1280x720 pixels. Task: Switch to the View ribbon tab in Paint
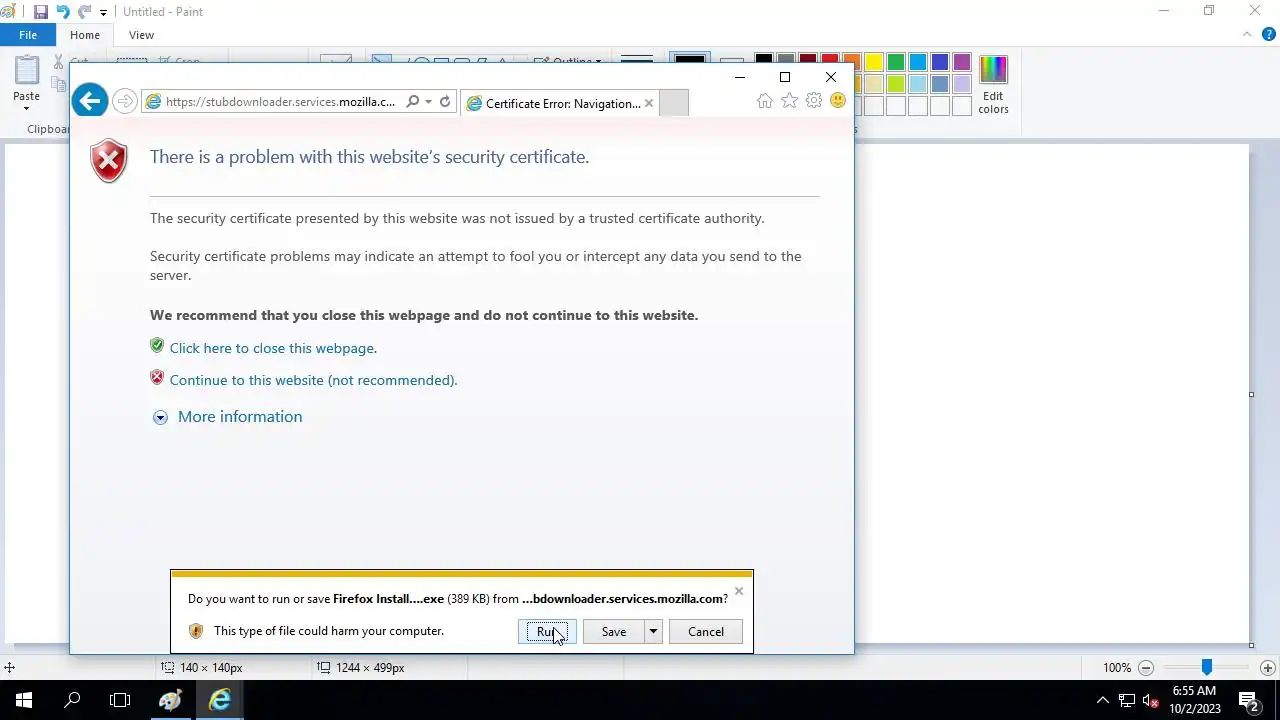[x=141, y=35]
